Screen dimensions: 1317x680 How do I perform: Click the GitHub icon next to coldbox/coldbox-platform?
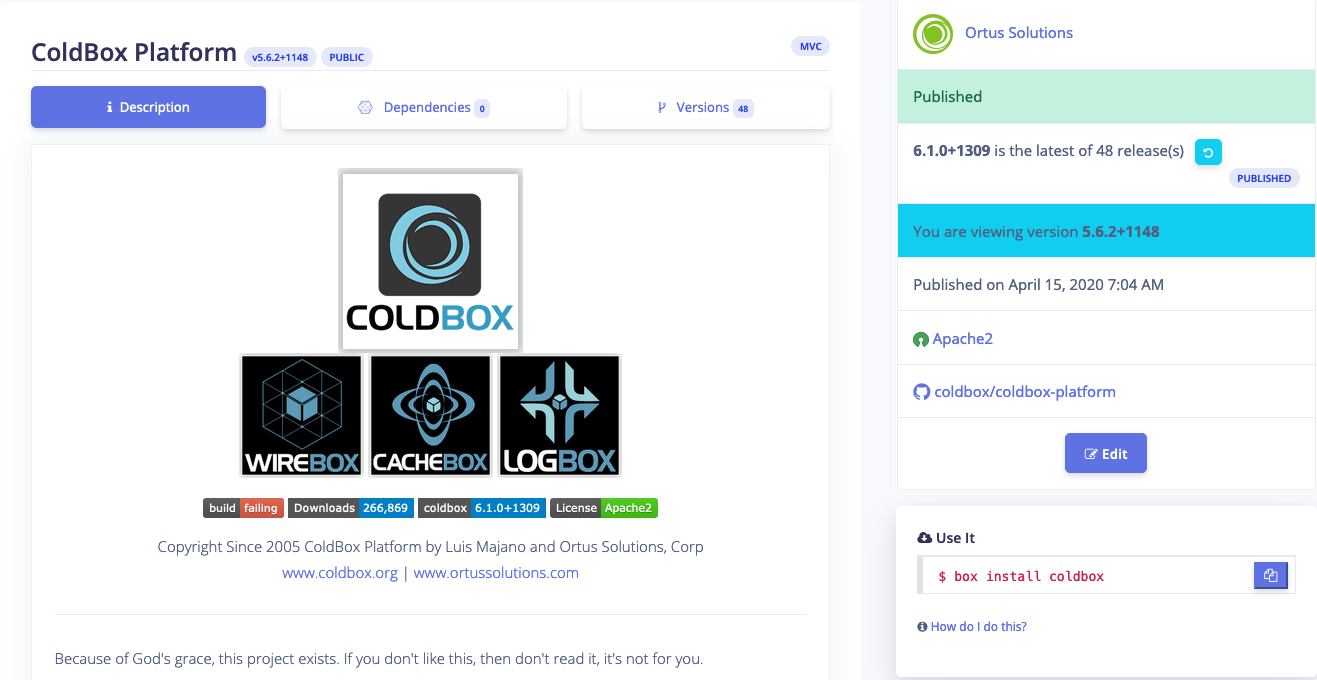921,392
